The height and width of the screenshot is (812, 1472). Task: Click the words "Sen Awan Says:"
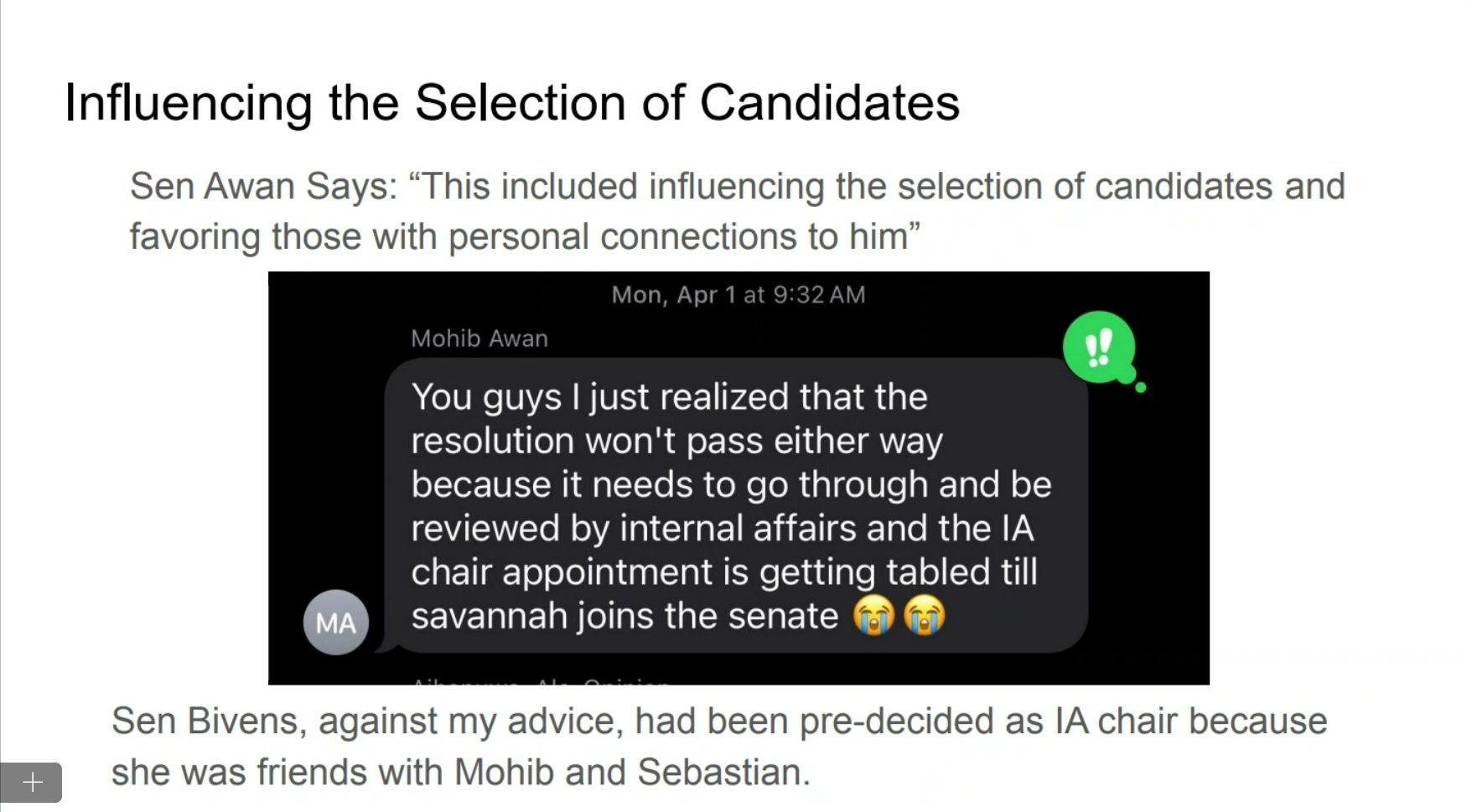[263, 186]
